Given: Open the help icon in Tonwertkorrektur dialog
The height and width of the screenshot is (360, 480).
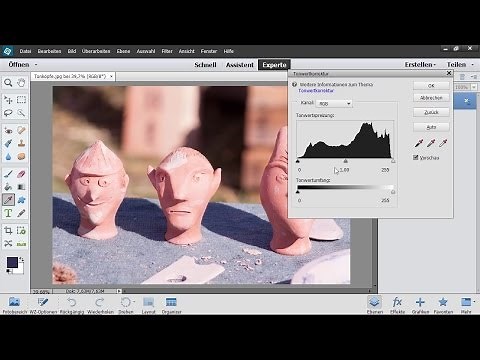Looking at the screenshot, I should point(294,85).
